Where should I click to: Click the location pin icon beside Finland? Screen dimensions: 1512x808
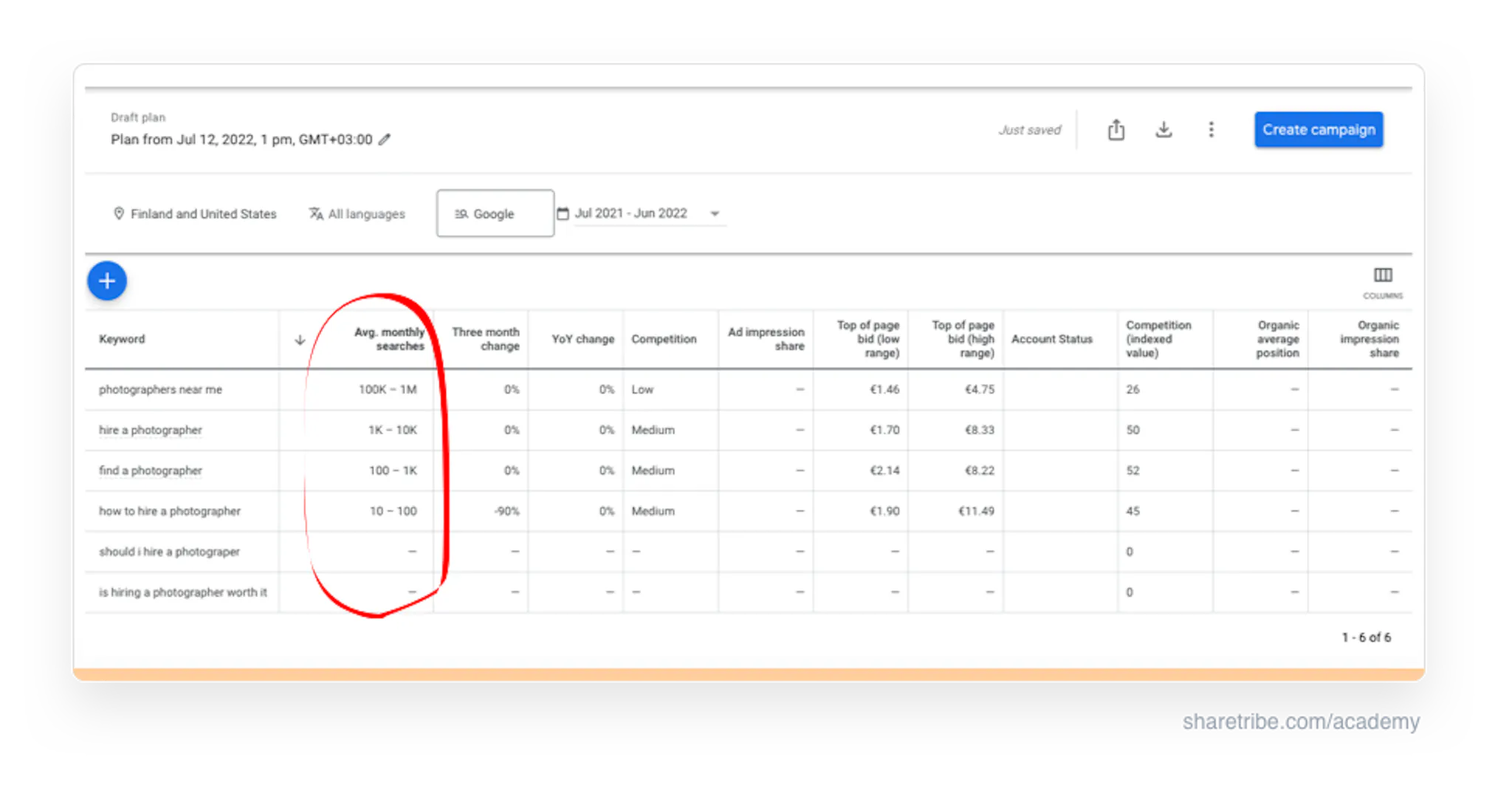(x=120, y=213)
